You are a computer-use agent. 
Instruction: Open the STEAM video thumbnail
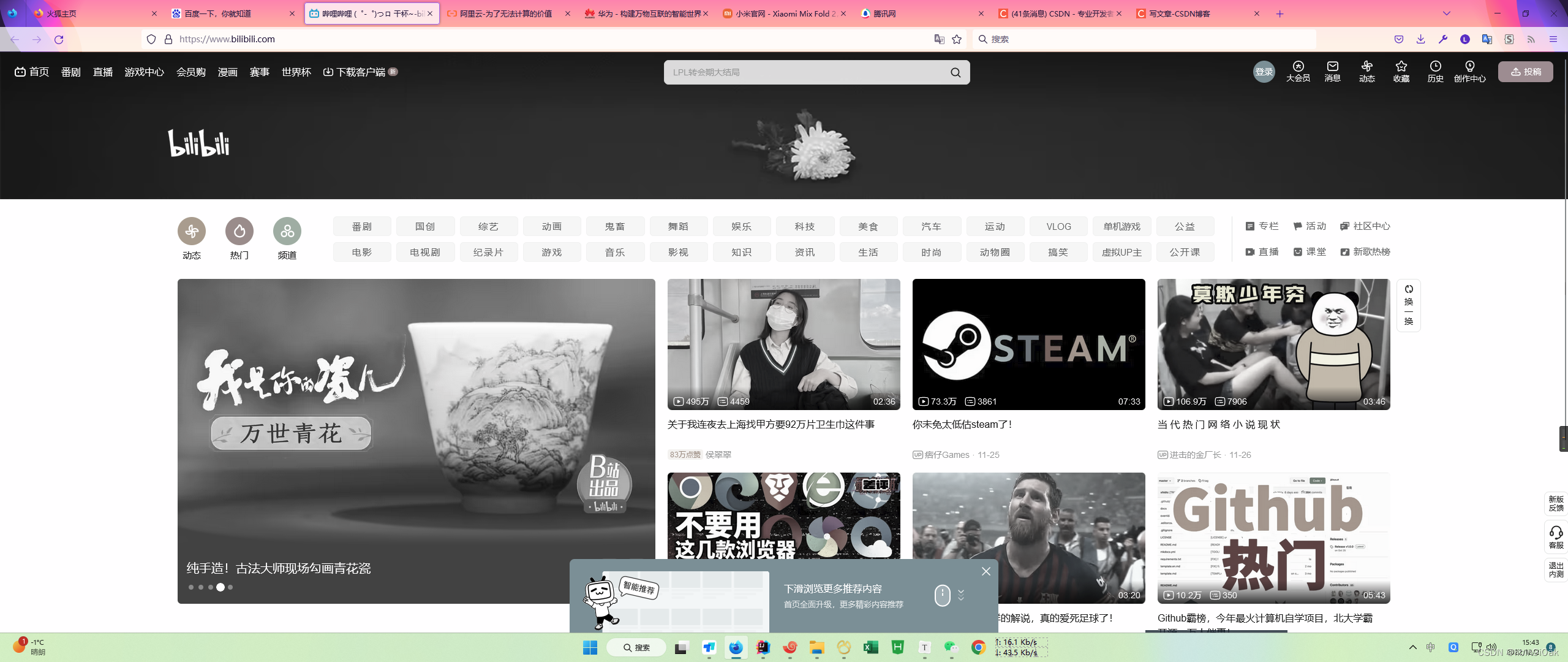pyautogui.click(x=1028, y=344)
